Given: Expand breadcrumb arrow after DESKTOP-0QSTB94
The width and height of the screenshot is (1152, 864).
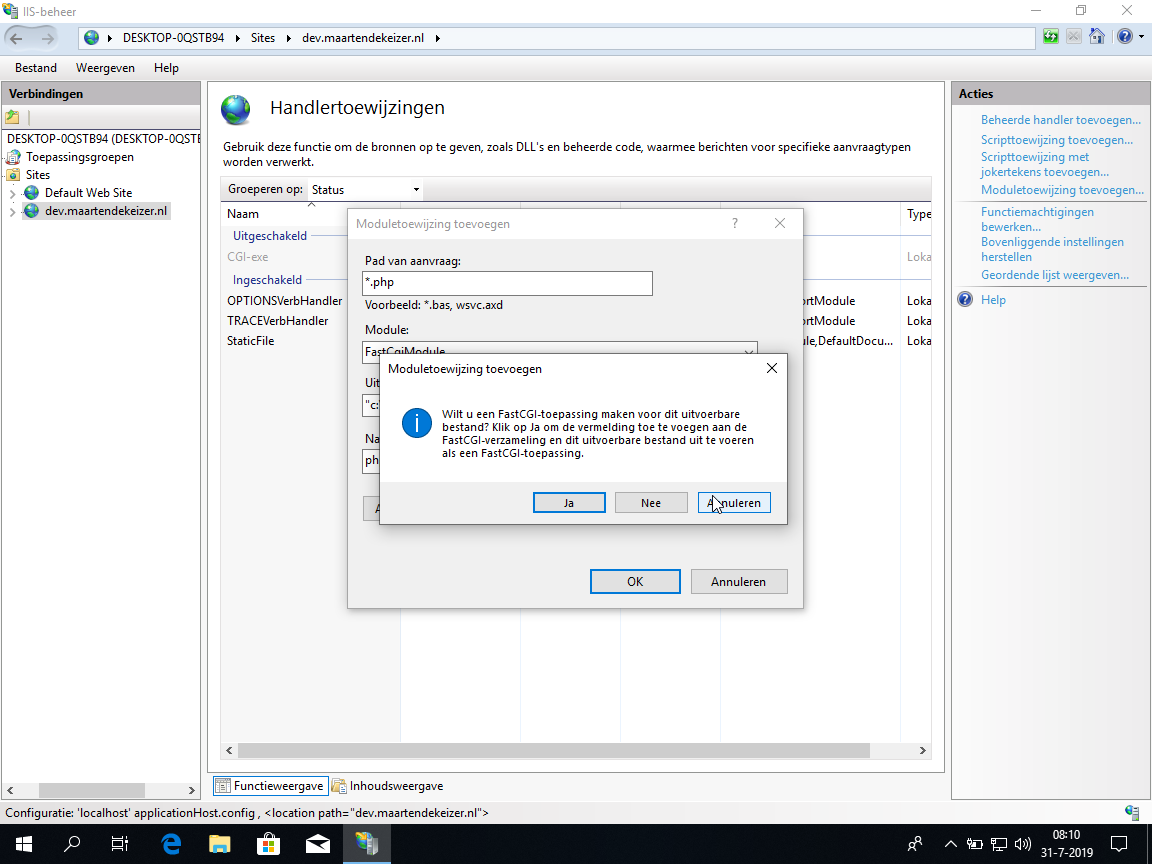Looking at the screenshot, I should pyautogui.click(x=237, y=38).
